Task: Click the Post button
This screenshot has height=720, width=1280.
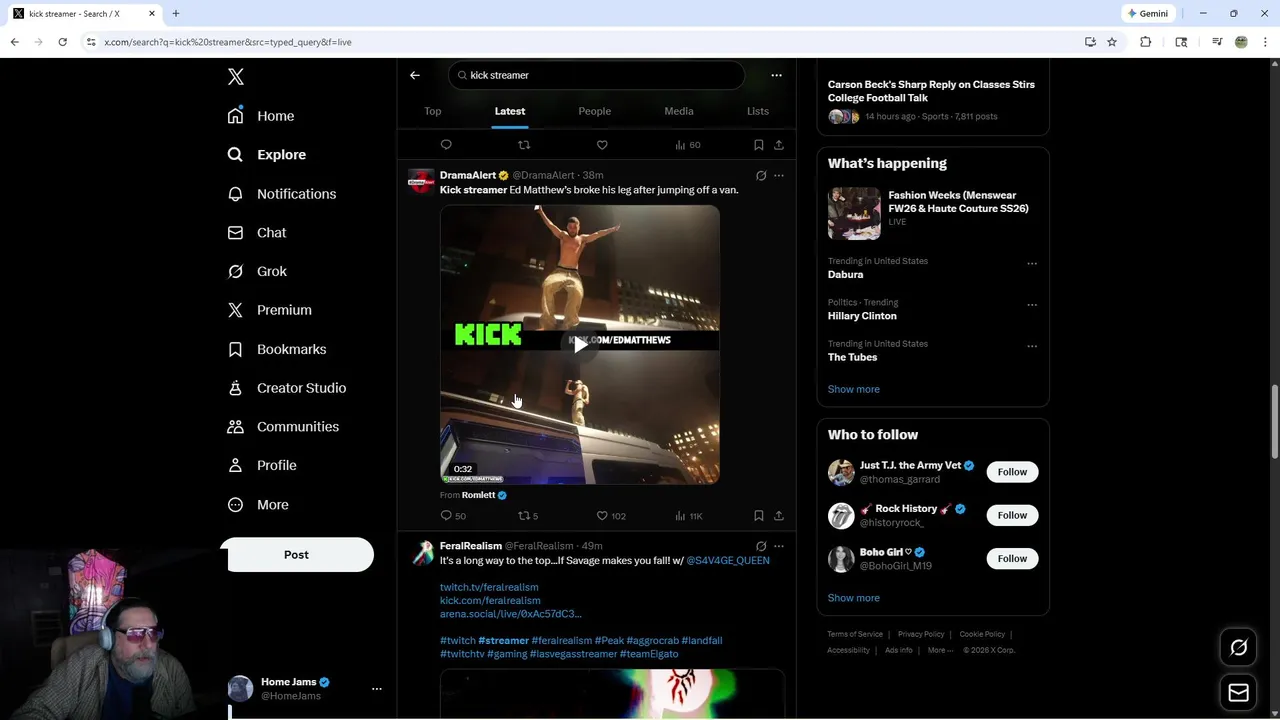Action: (x=296, y=555)
